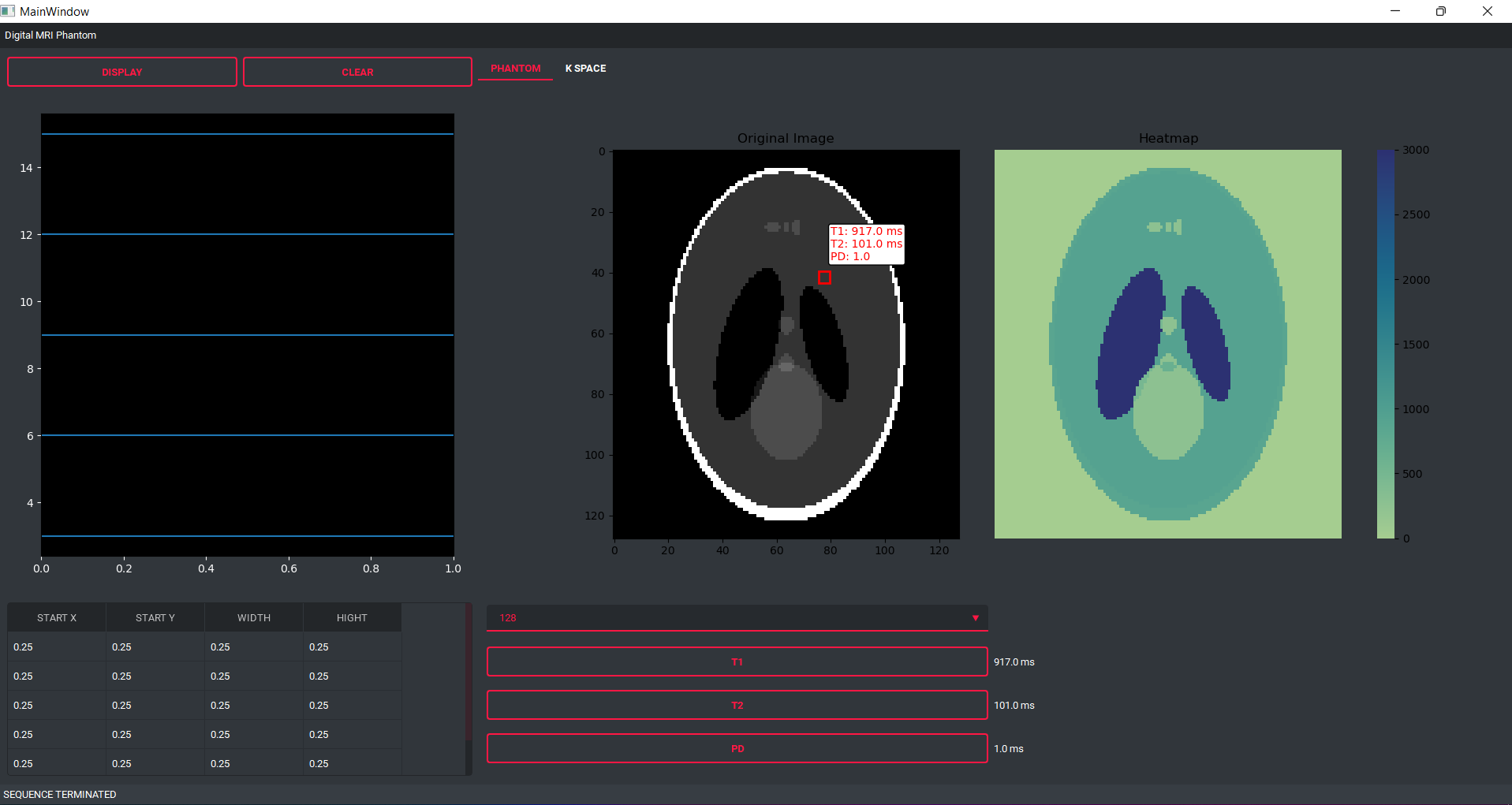Switch to the K SPACE tab
Screen dimensions: 1512x805
point(584,69)
